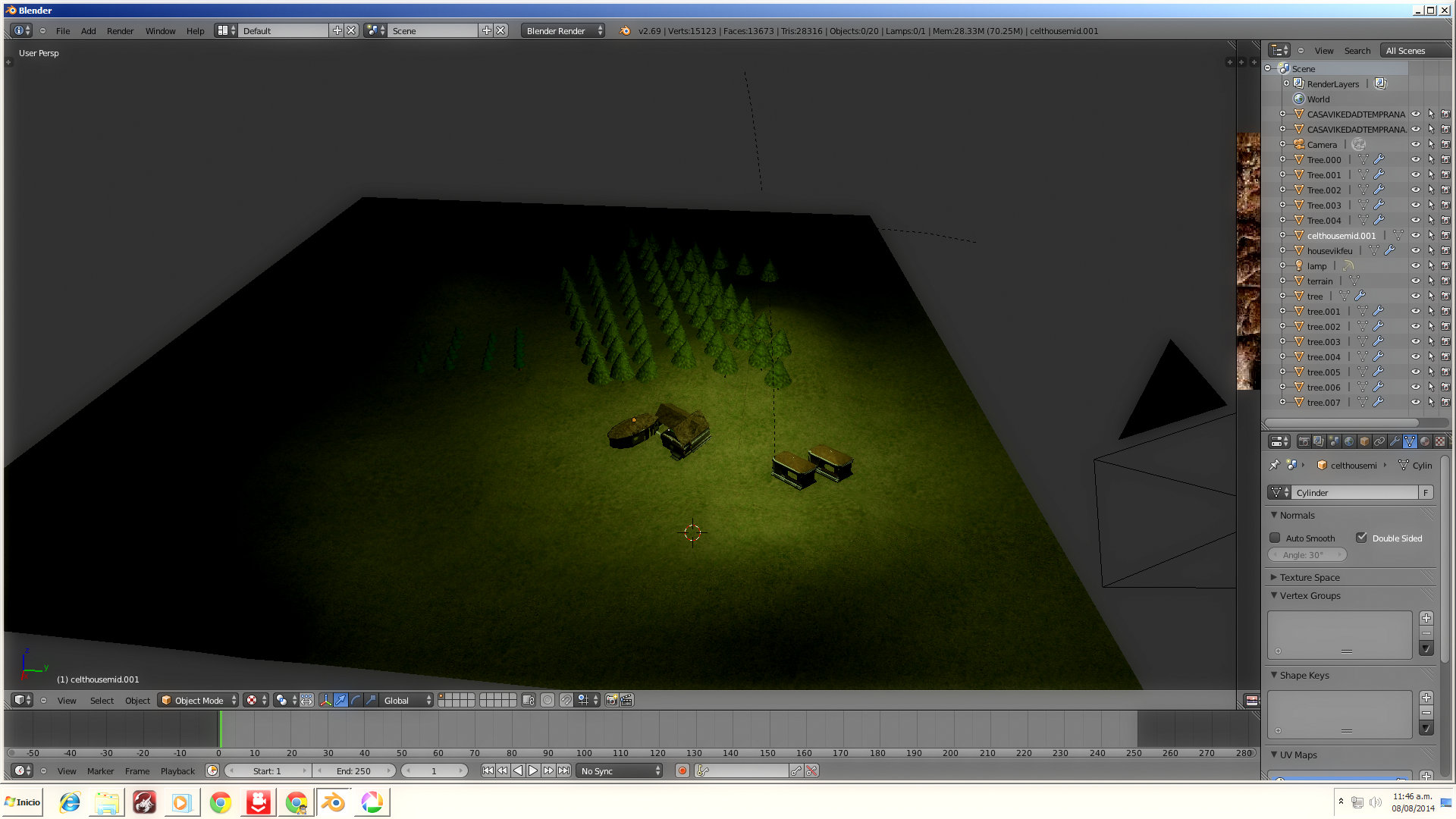
Task: Hide the terrain object with eye icon
Action: click(x=1415, y=281)
